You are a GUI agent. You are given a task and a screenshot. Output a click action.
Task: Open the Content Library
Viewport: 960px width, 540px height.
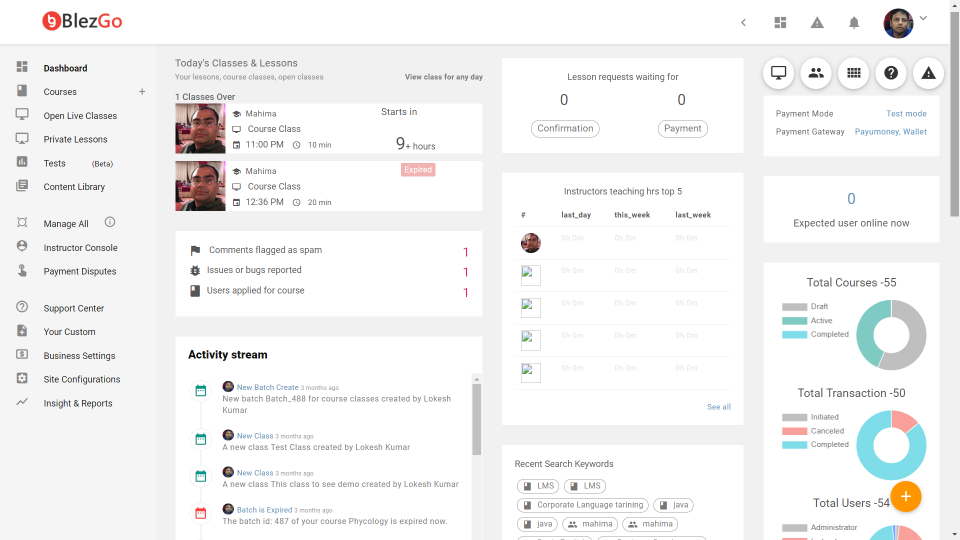74,187
